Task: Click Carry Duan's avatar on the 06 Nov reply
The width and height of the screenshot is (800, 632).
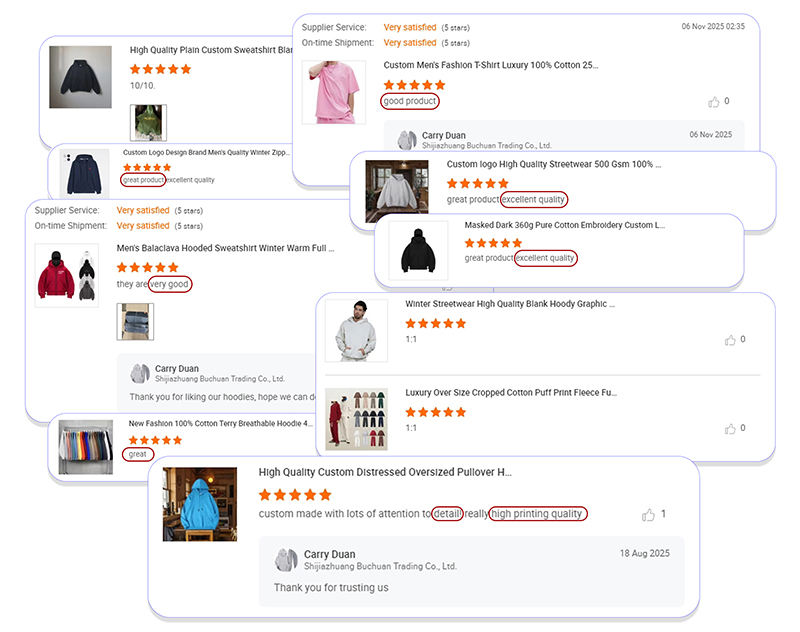Action: (406, 140)
